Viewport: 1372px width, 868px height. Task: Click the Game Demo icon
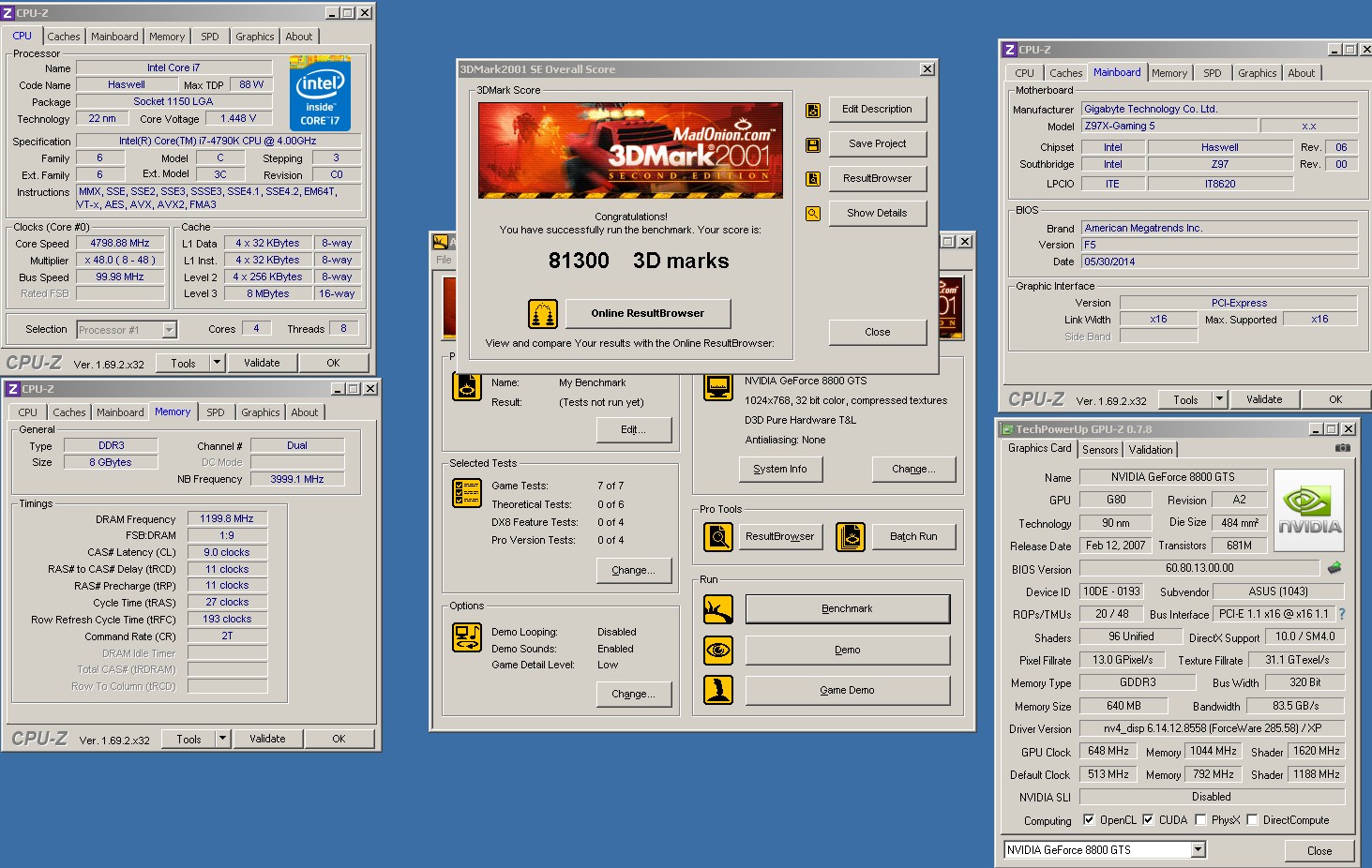718,690
